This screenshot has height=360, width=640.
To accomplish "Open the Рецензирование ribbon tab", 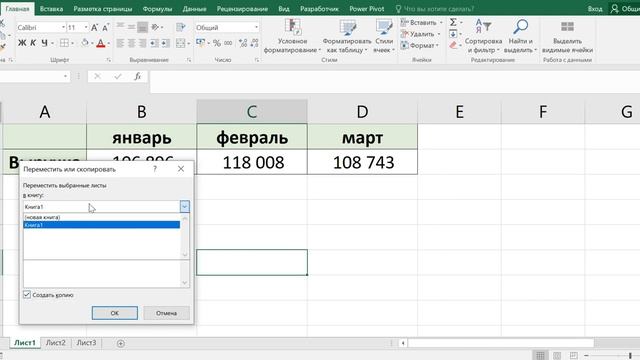I will coord(242,9).
